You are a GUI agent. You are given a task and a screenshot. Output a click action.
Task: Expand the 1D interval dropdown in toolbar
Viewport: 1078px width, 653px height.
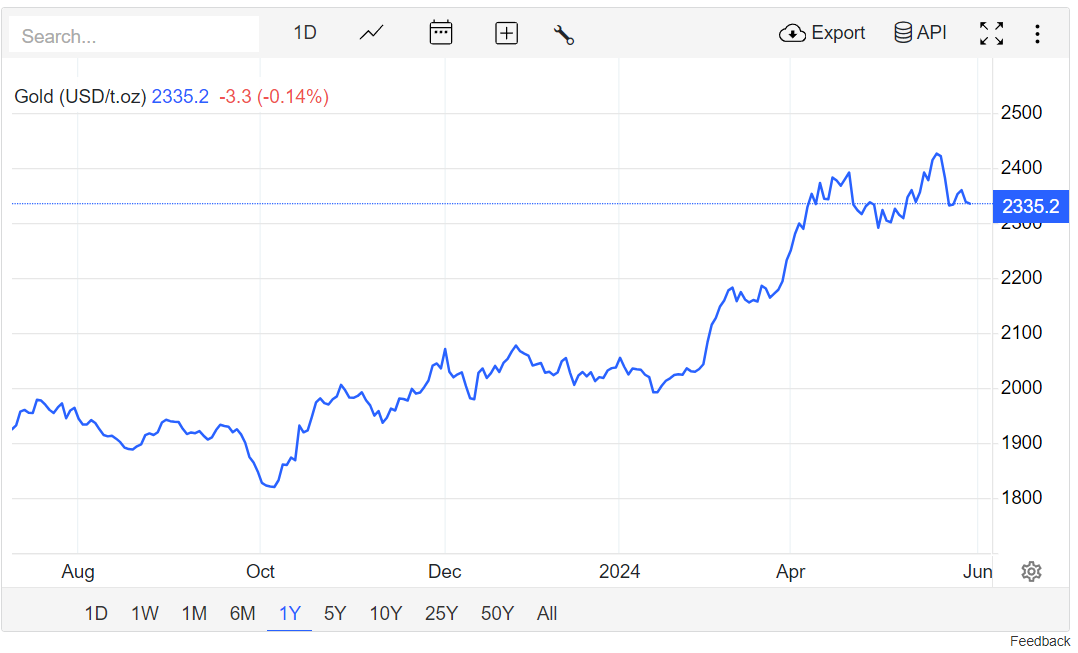tap(305, 33)
